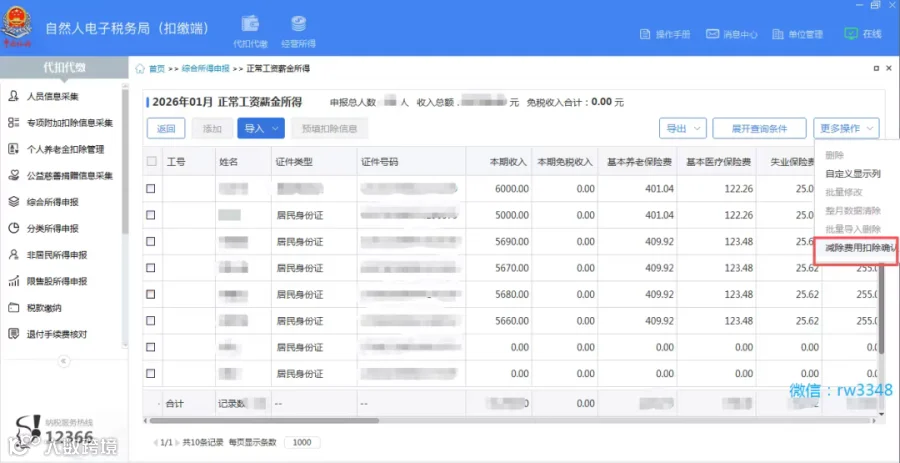
Task: Click the 在线 status icon
Action: point(851,34)
